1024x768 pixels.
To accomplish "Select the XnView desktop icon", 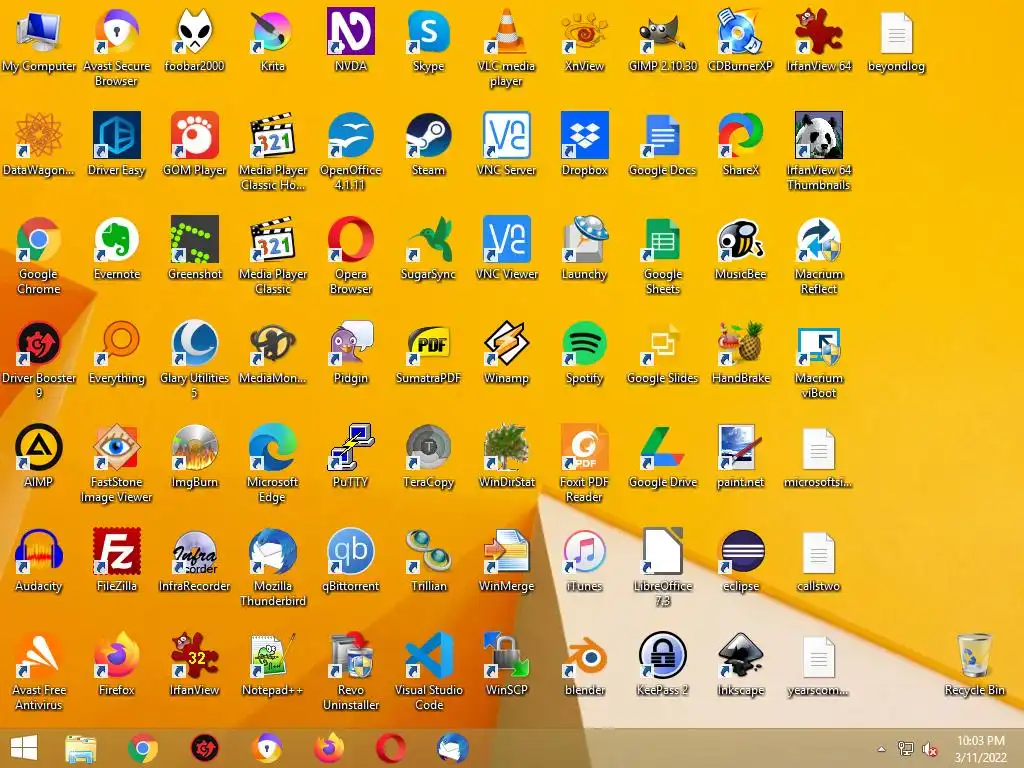I will click(x=584, y=31).
